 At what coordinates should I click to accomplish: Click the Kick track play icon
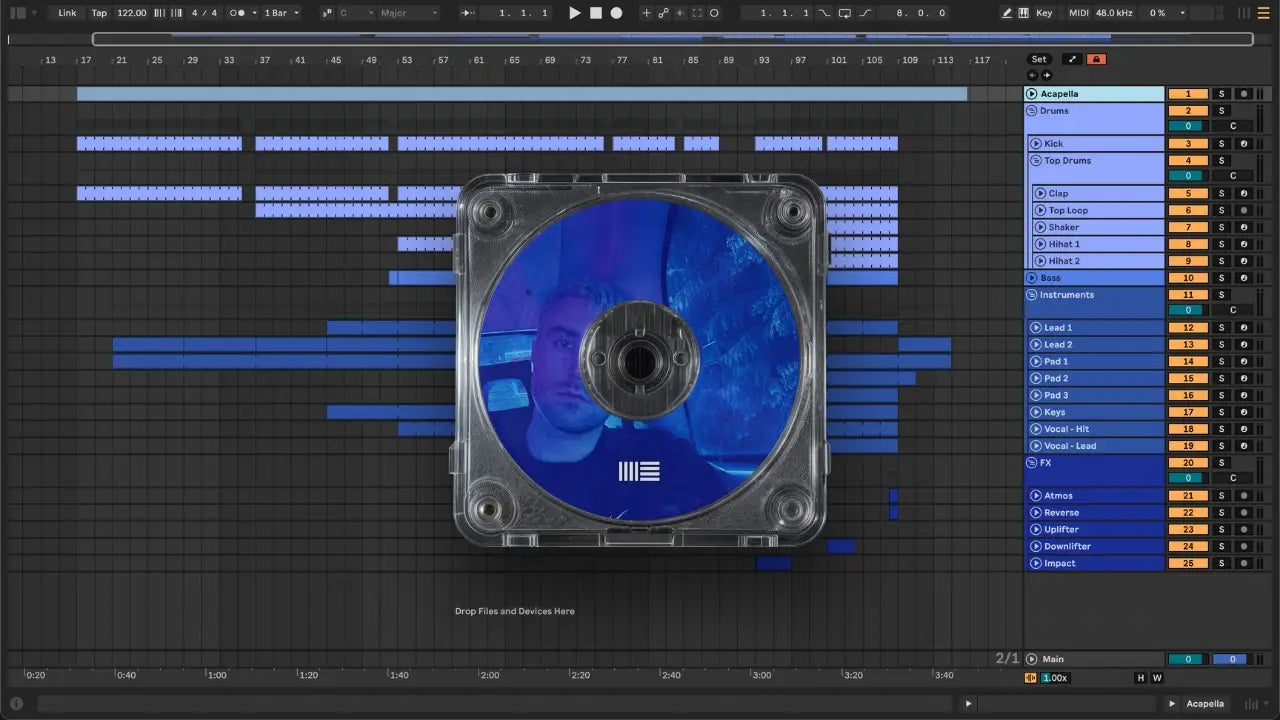click(1036, 144)
